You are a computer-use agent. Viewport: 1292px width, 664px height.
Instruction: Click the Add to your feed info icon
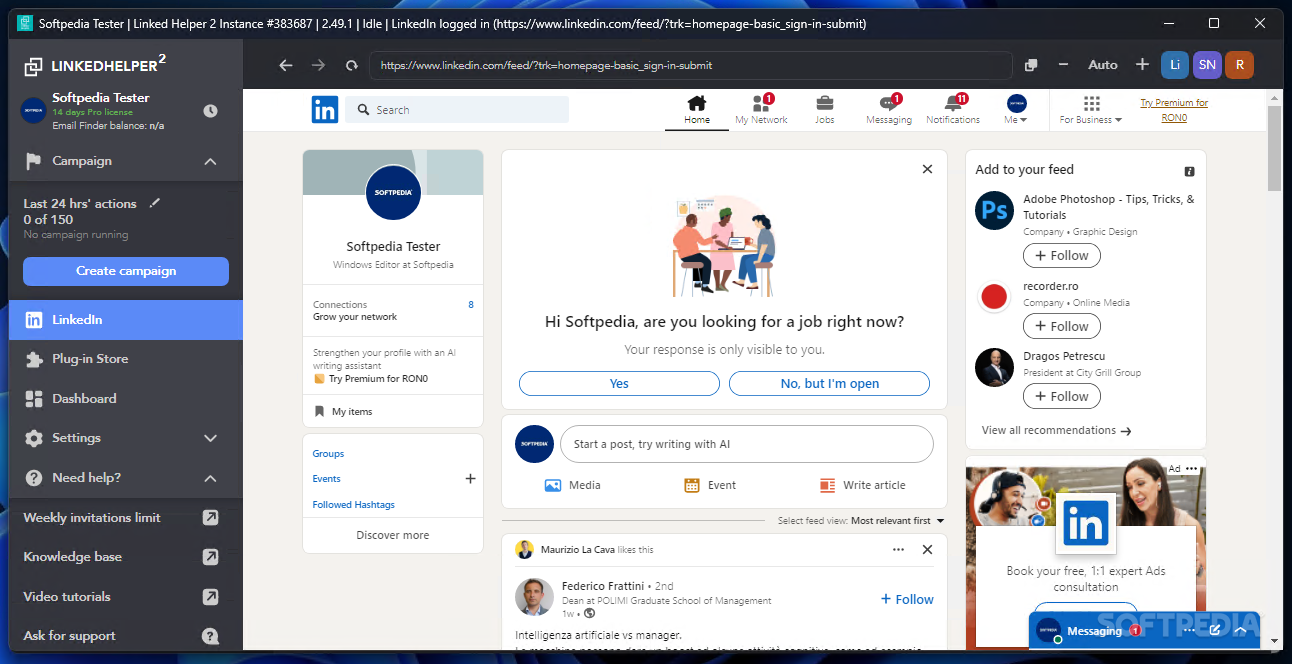pos(1190,171)
